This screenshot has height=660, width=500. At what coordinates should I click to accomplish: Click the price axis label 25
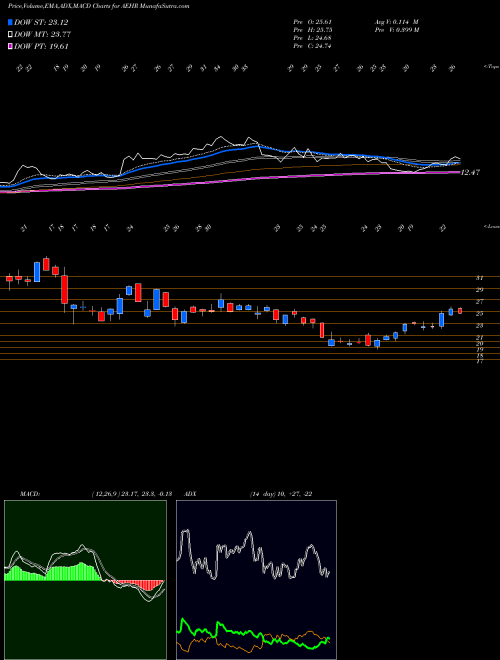479,314
